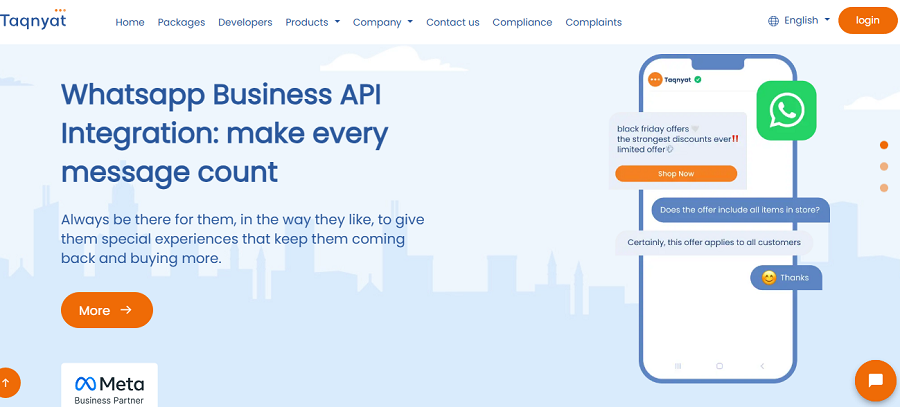Open the Complaints page
Image resolution: width=900 pixels, height=407 pixels.
[x=593, y=22]
